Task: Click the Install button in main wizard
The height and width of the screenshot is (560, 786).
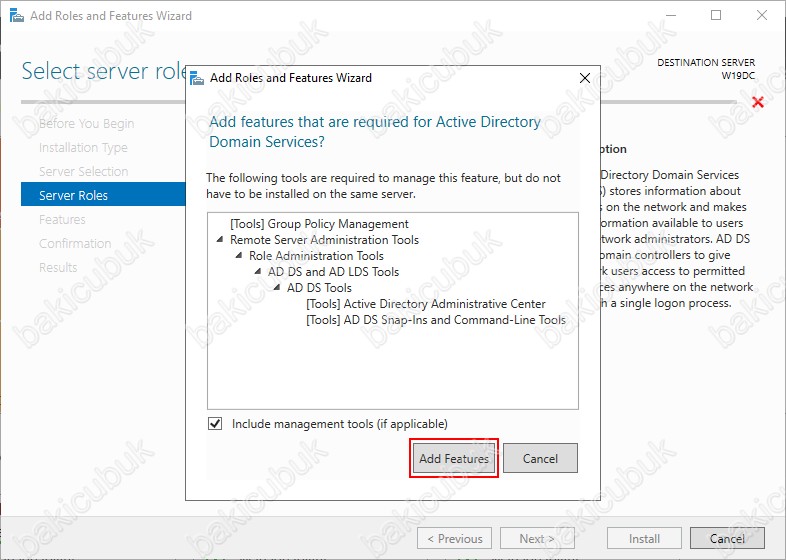Action: click(644, 538)
